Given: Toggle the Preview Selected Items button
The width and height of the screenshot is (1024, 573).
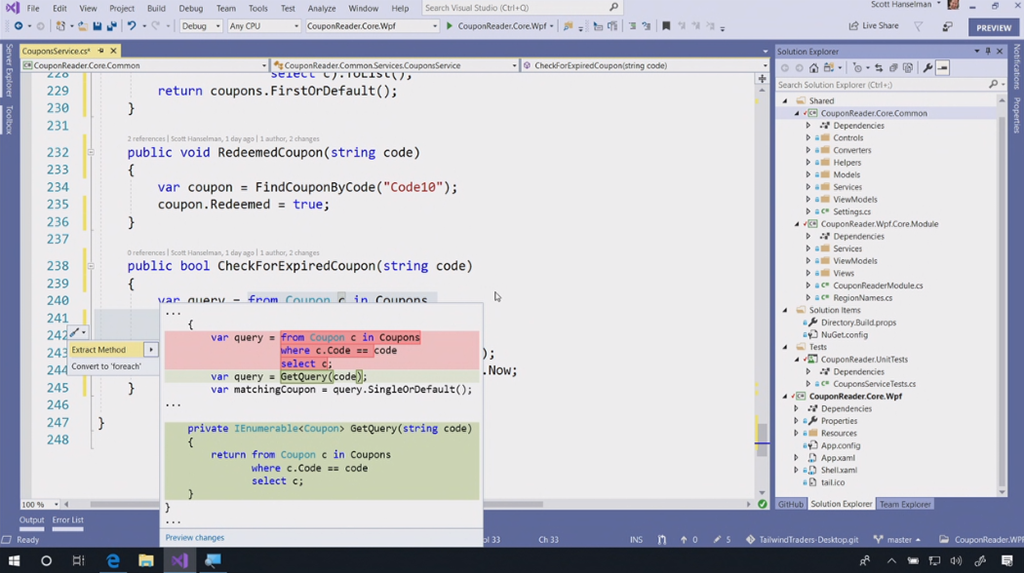Looking at the screenshot, I should coord(943,68).
